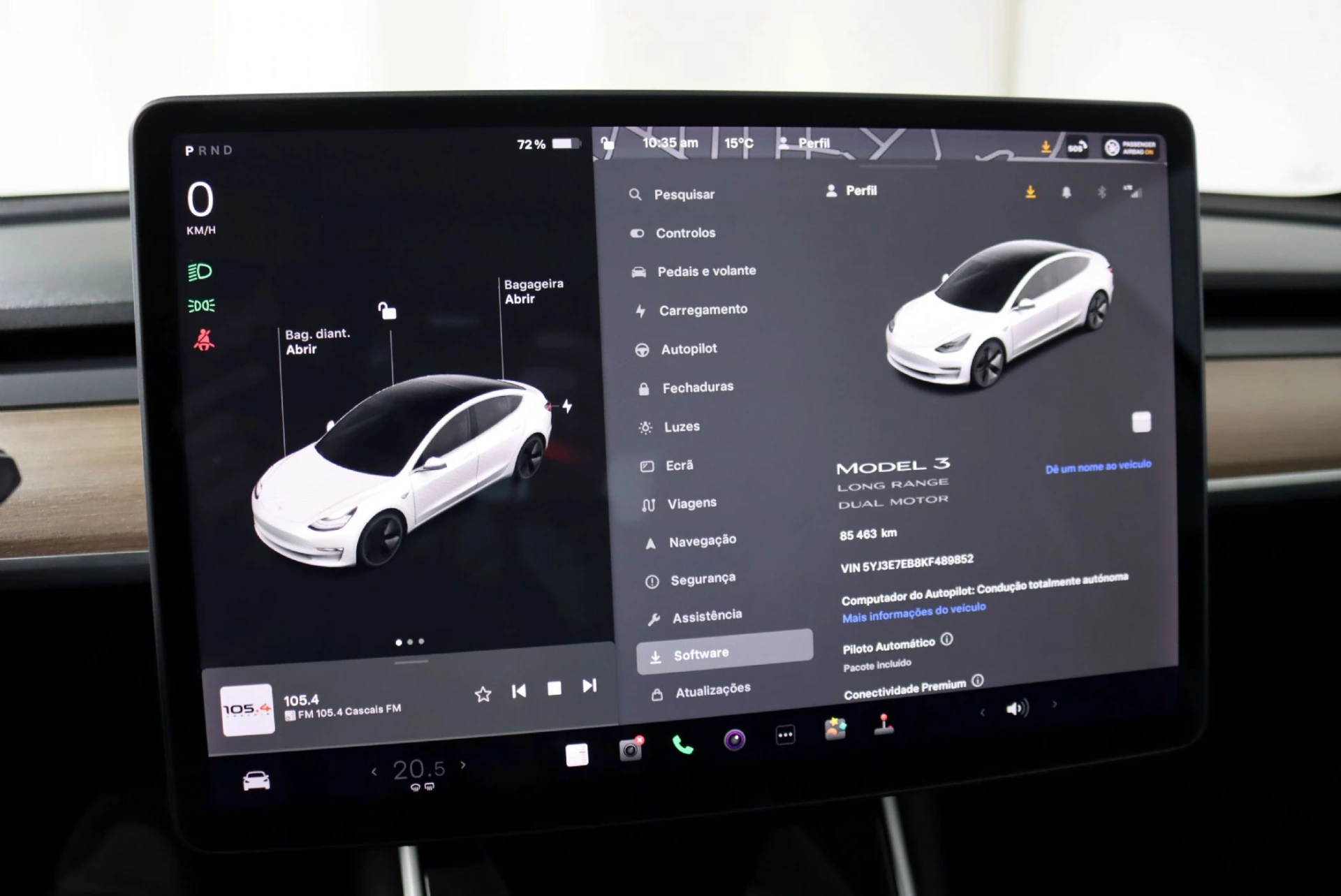Tap the speaker volume icon
1341x896 pixels.
pyautogui.click(x=1018, y=709)
